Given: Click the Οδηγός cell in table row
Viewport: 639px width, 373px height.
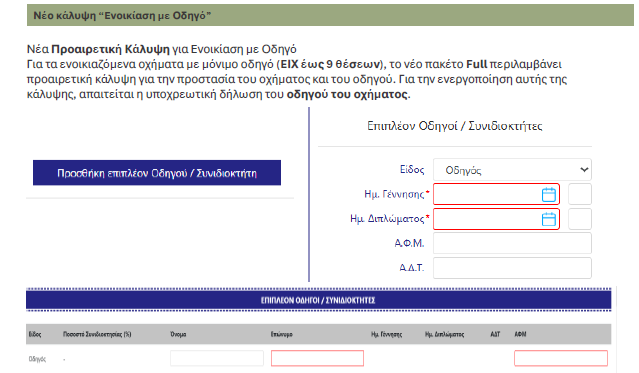Looking at the screenshot, I should 37,359.
